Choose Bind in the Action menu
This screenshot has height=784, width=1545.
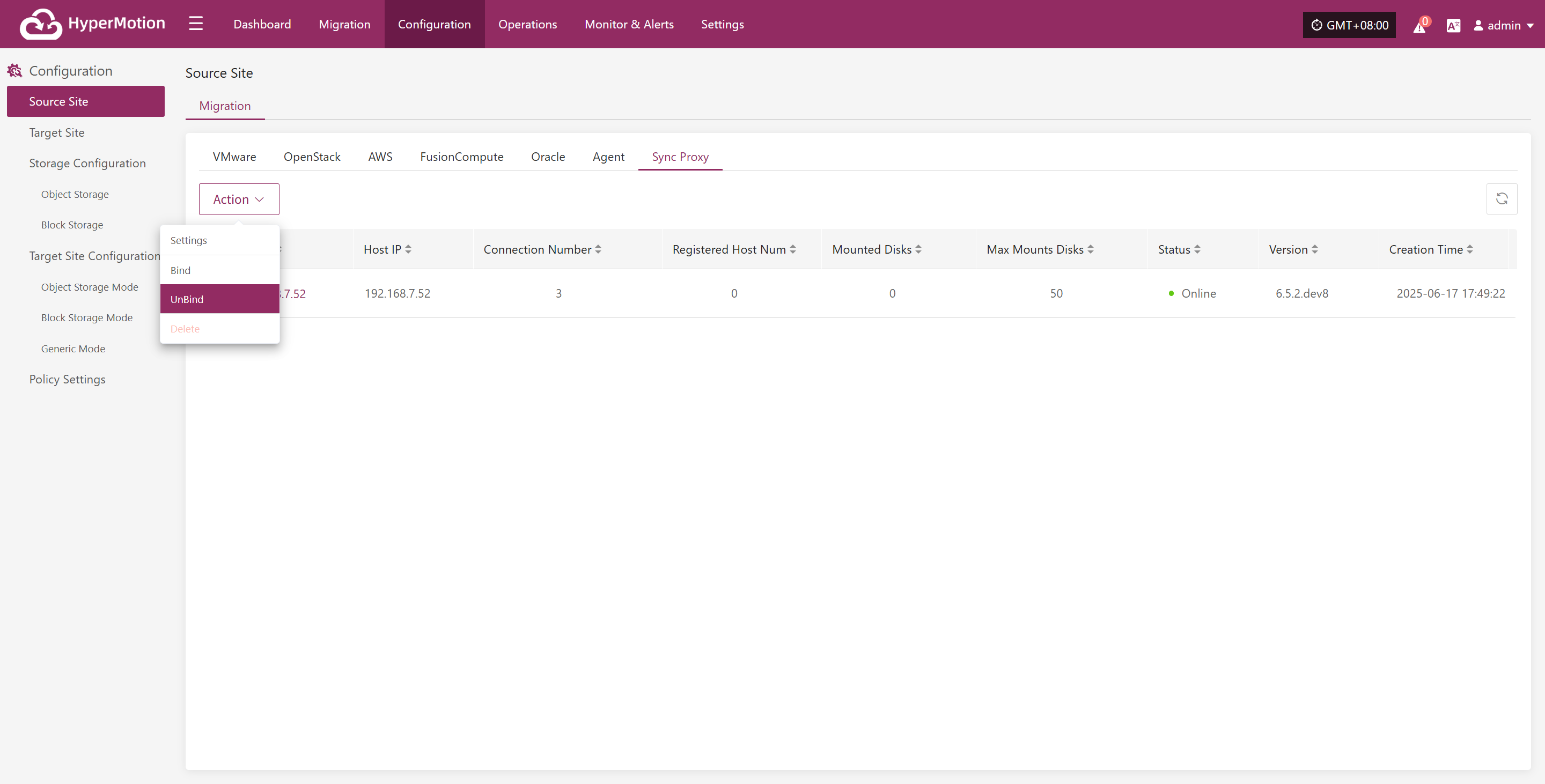pos(219,270)
